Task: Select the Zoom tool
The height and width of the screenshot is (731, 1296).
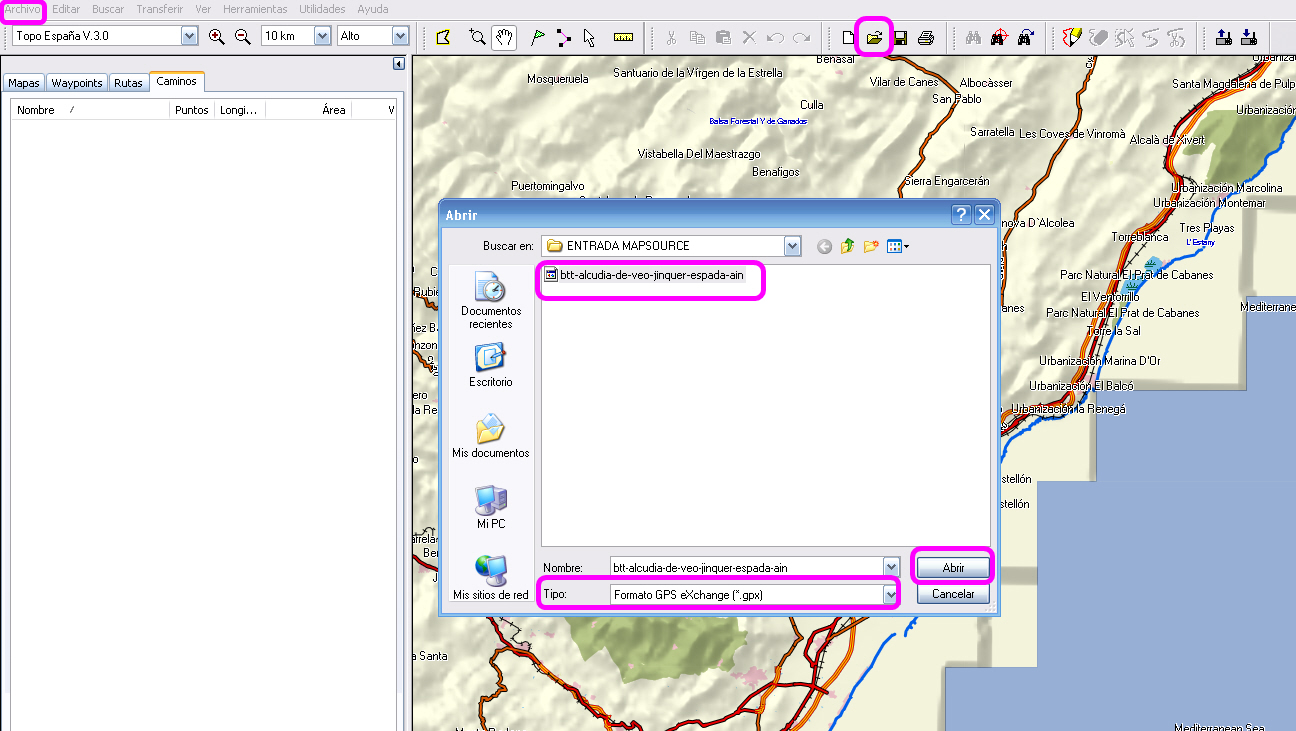Action: click(x=477, y=37)
